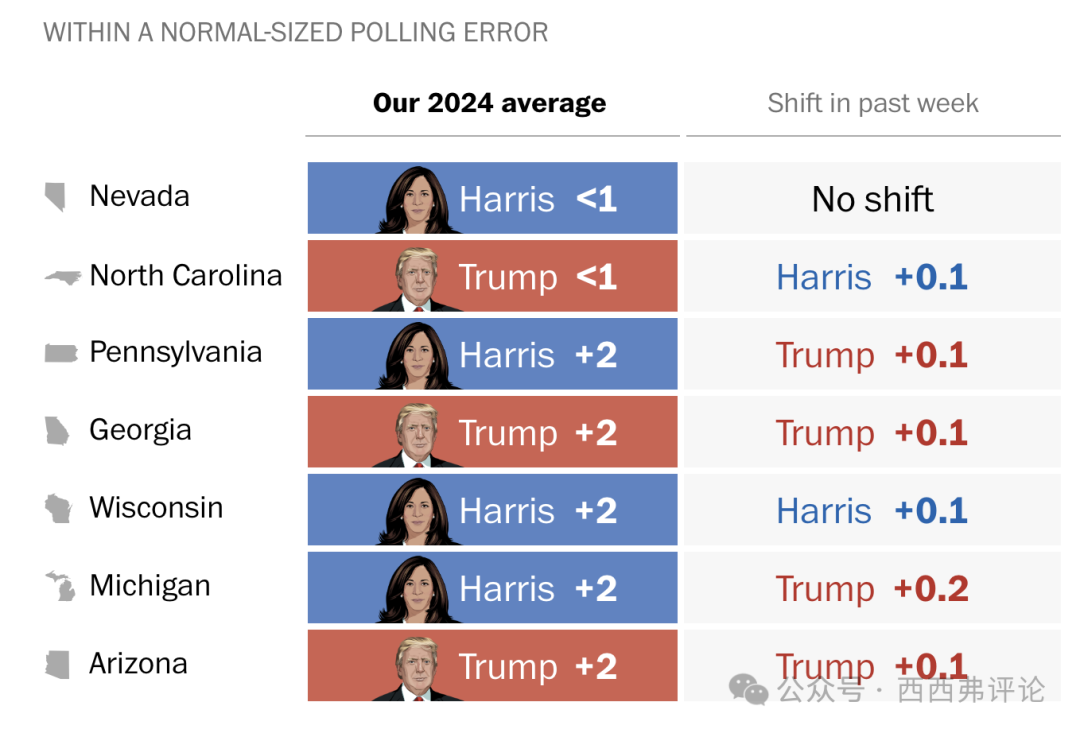The image size is (1080, 733).
Task: Click the Harris portrait in the Nevada row
Action: click(x=418, y=200)
